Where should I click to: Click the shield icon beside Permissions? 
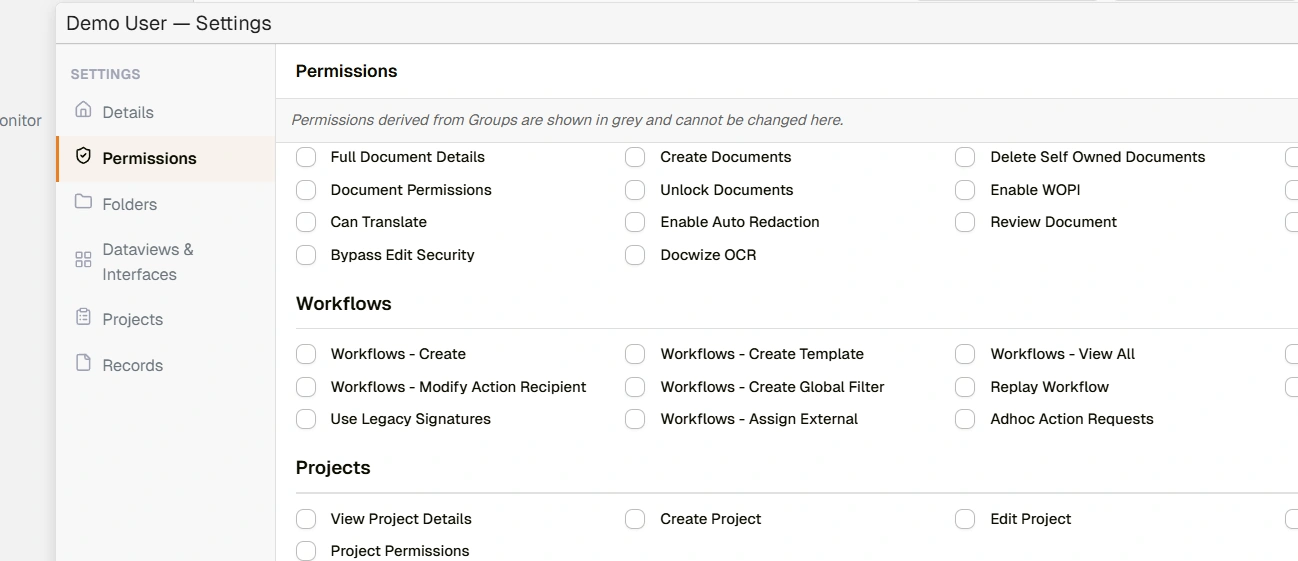[83, 157]
